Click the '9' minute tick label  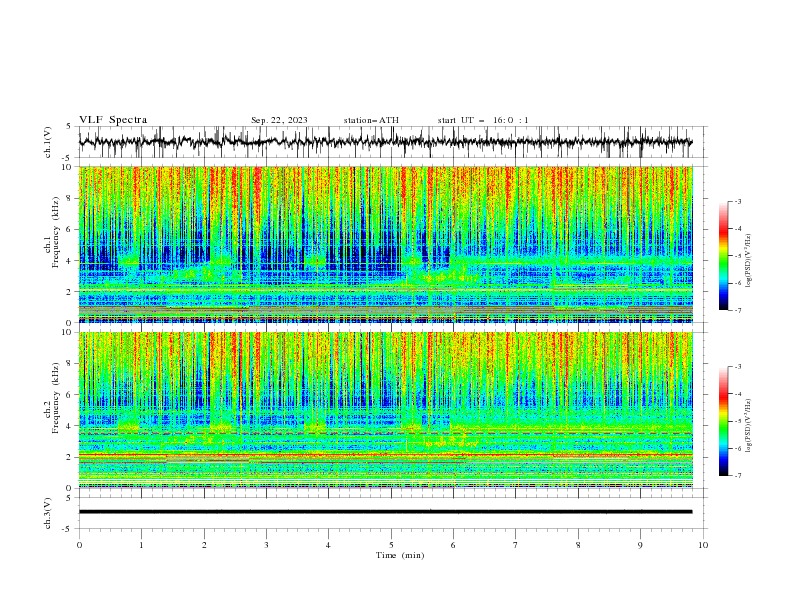tap(640, 545)
